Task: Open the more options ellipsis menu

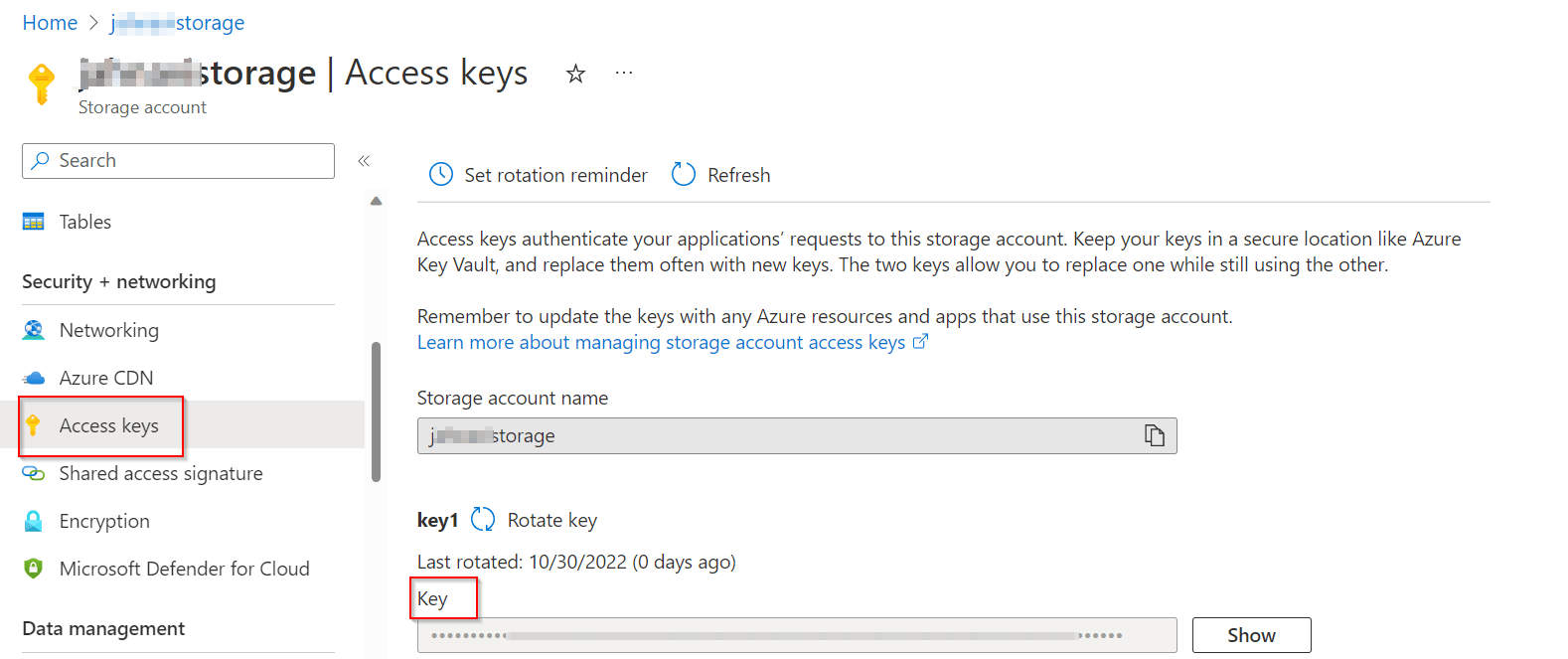Action: pos(624,73)
